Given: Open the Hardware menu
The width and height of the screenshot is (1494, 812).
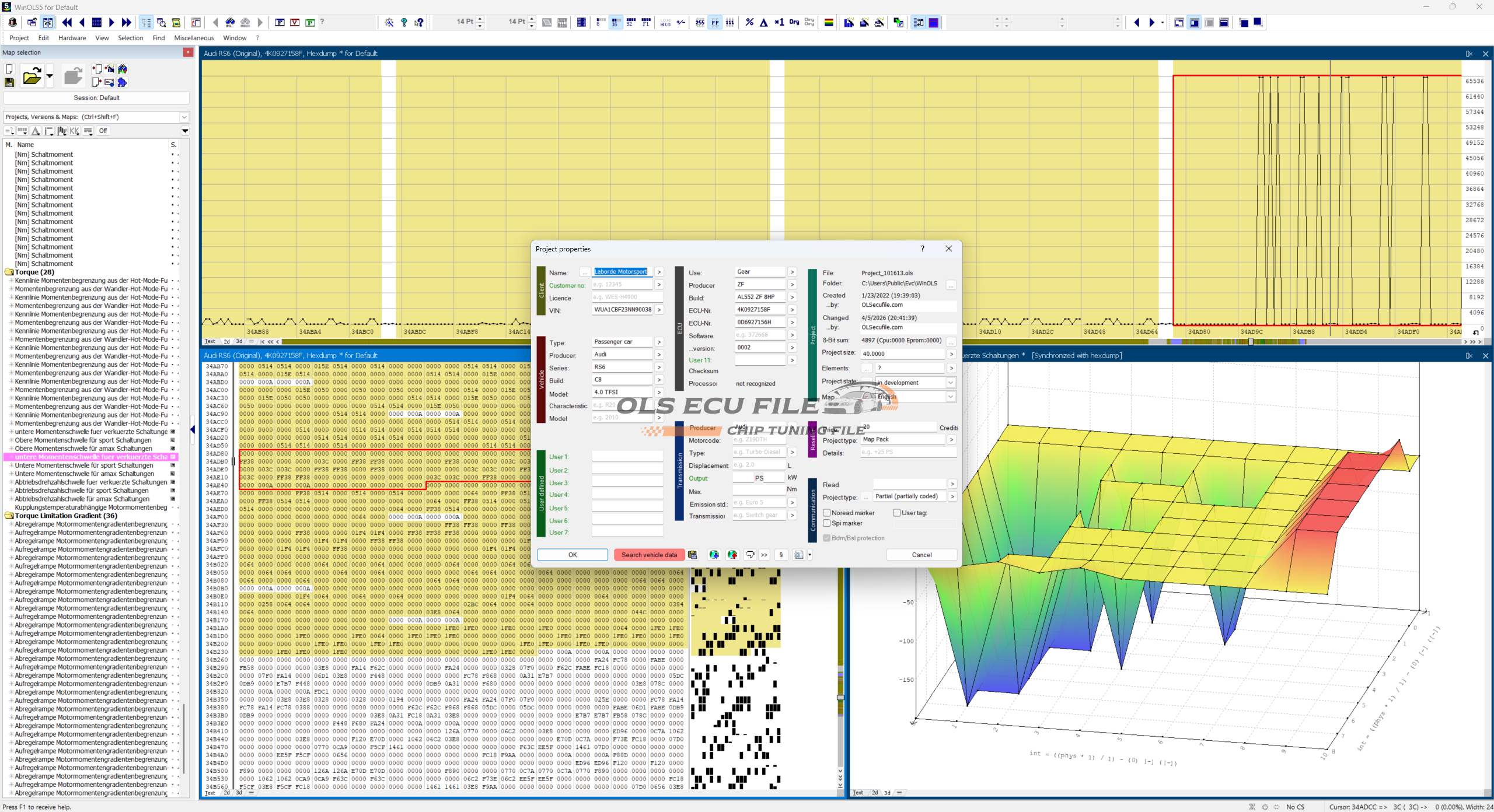Looking at the screenshot, I should click(x=72, y=38).
